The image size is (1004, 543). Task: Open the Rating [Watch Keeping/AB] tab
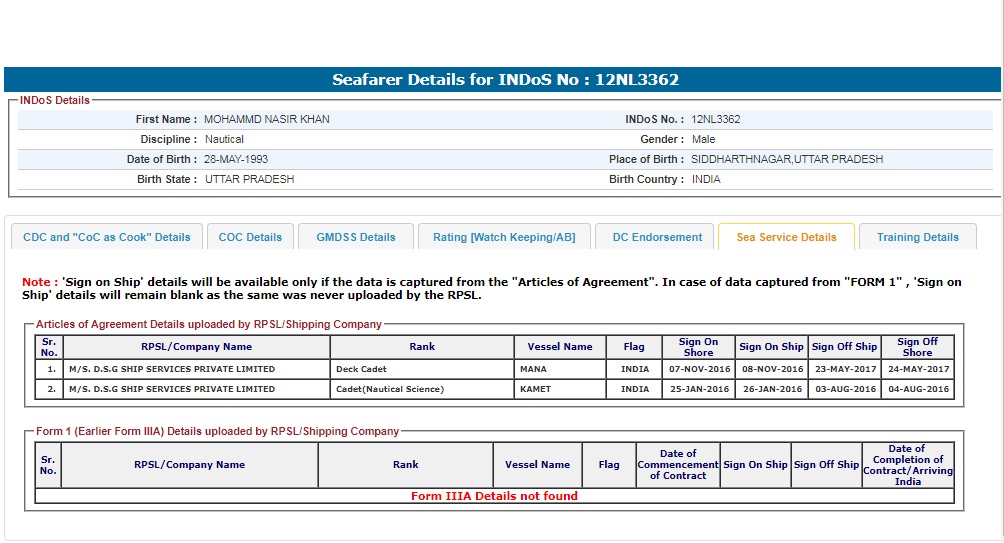tap(504, 237)
